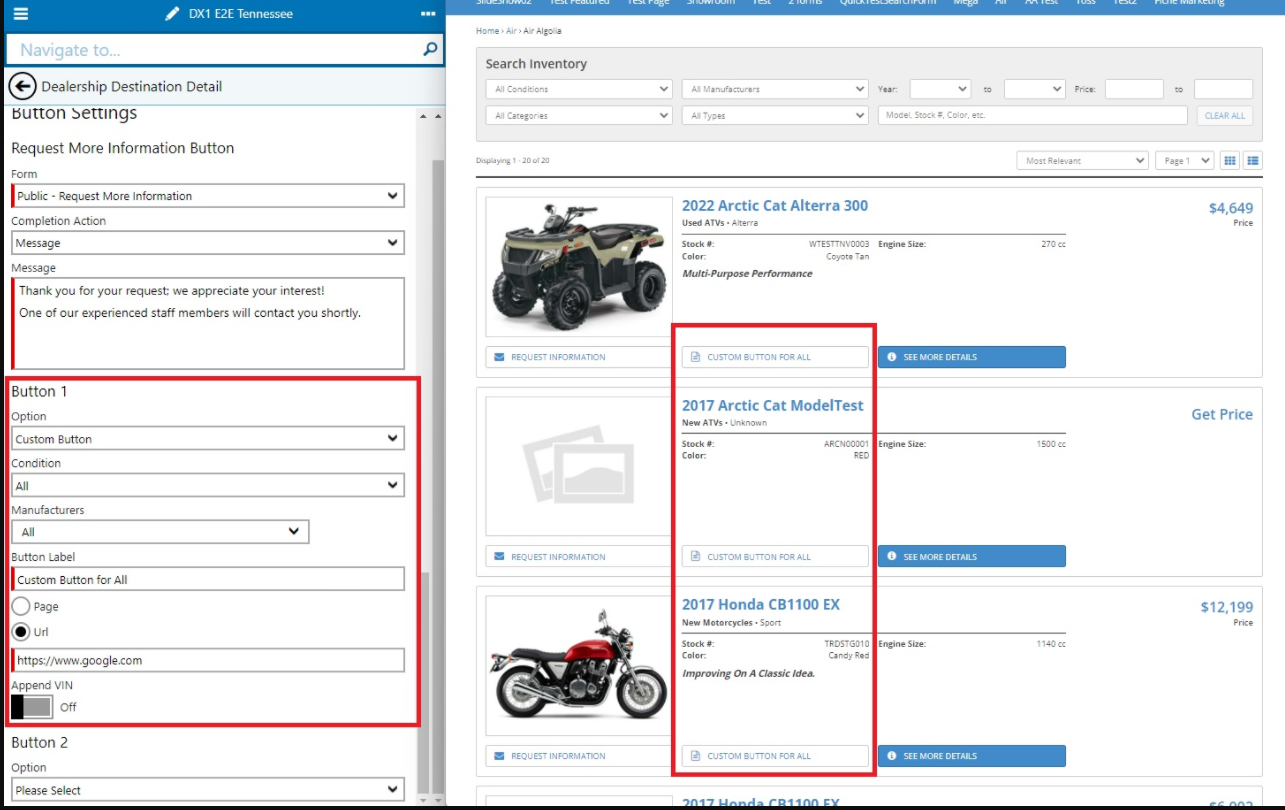Click Request Information under the Alterra 300
The height and width of the screenshot is (810, 1285).
click(x=578, y=357)
